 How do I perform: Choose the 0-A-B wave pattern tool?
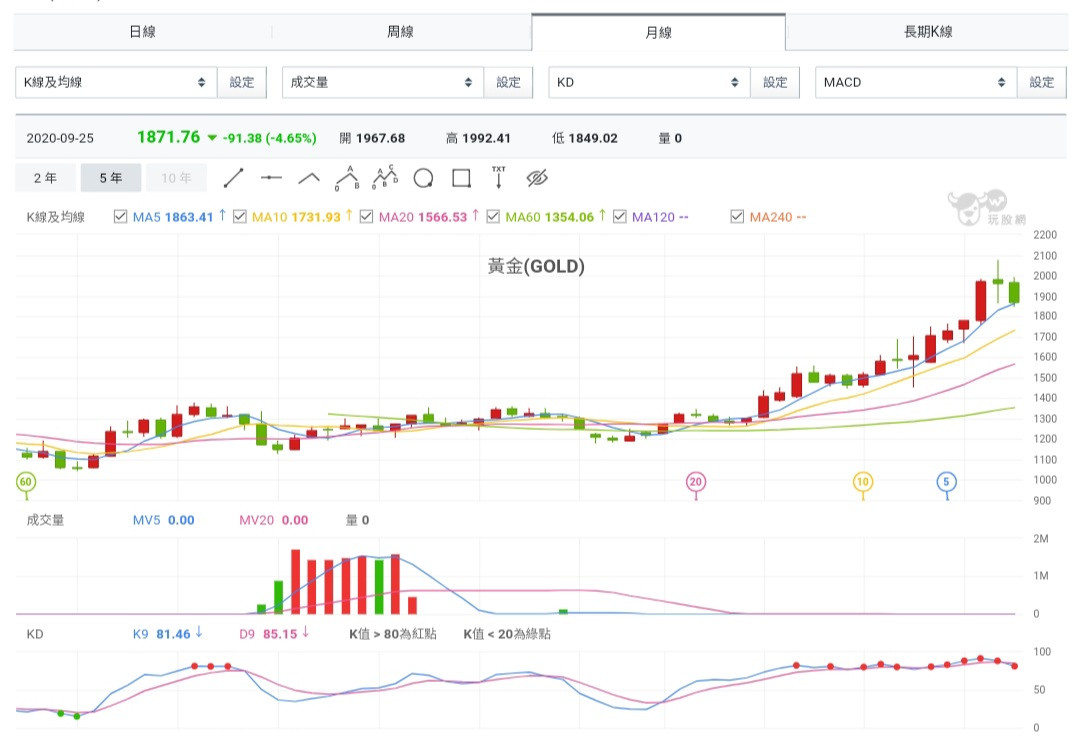pyautogui.click(x=347, y=178)
